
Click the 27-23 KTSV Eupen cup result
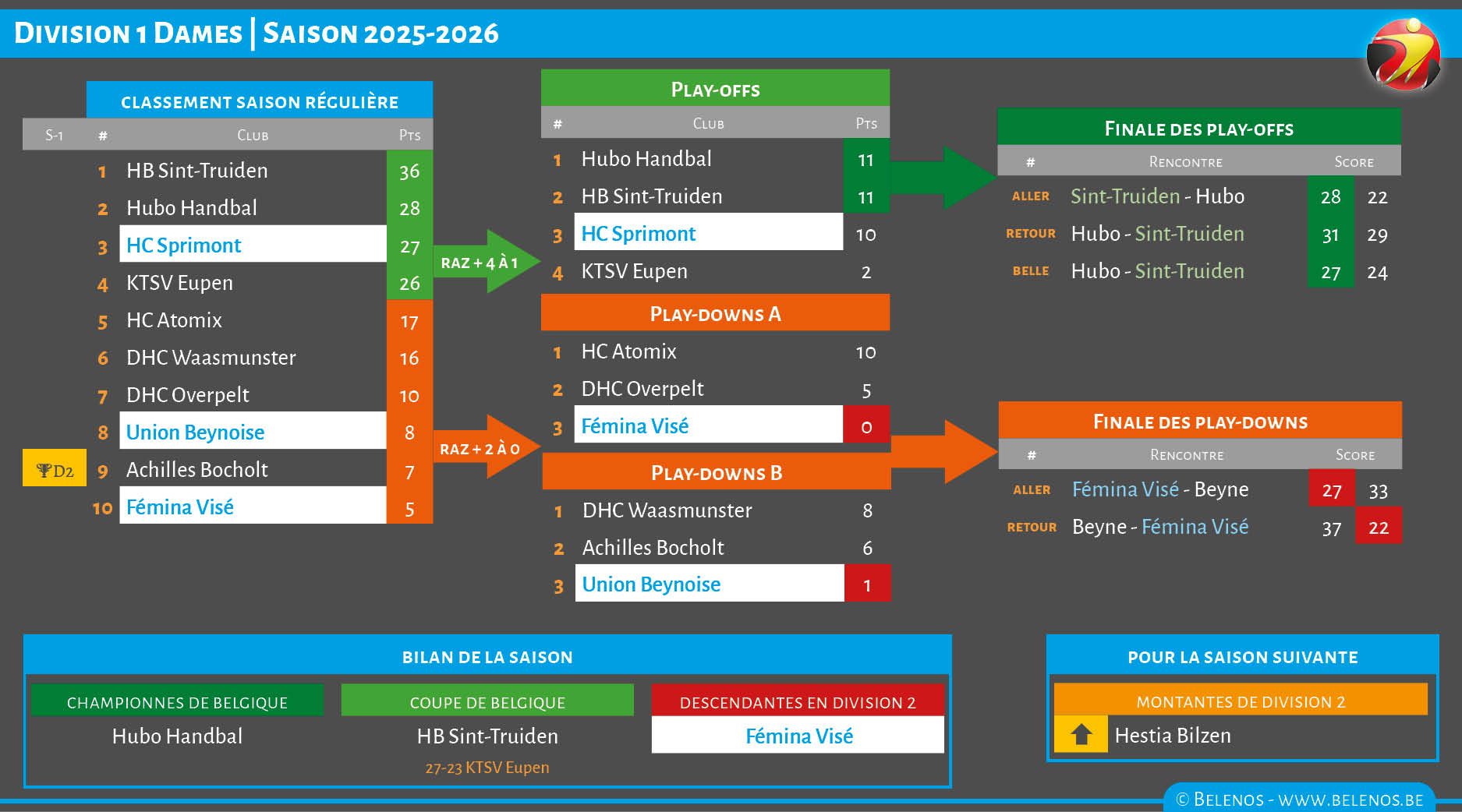(x=487, y=767)
